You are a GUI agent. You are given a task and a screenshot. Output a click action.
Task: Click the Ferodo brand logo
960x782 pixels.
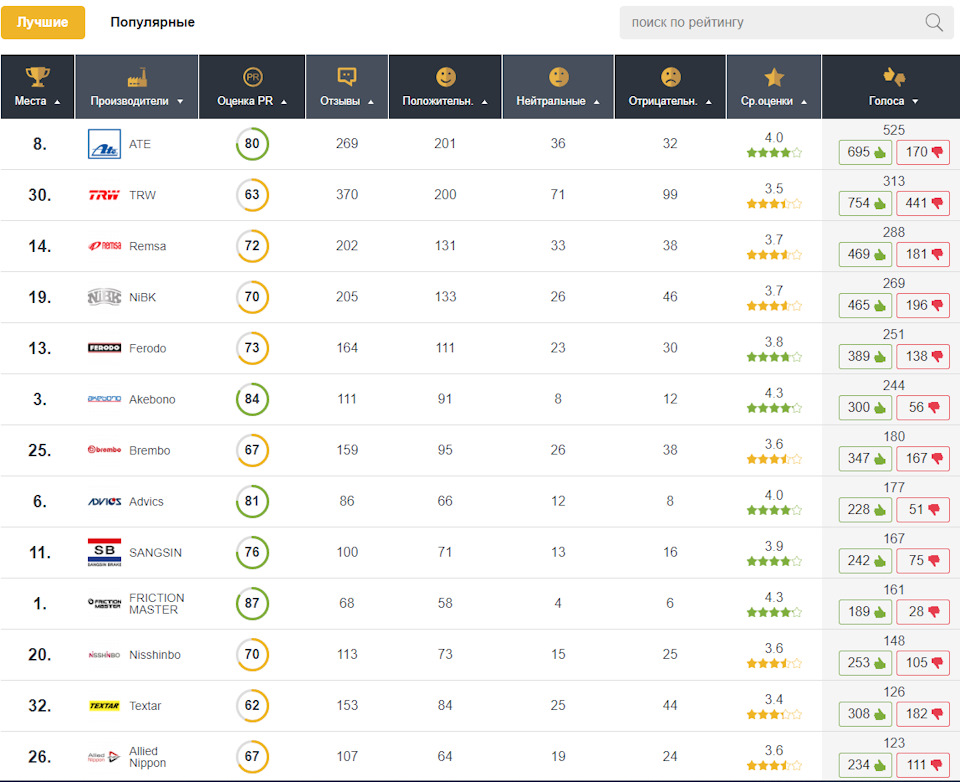tap(104, 348)
